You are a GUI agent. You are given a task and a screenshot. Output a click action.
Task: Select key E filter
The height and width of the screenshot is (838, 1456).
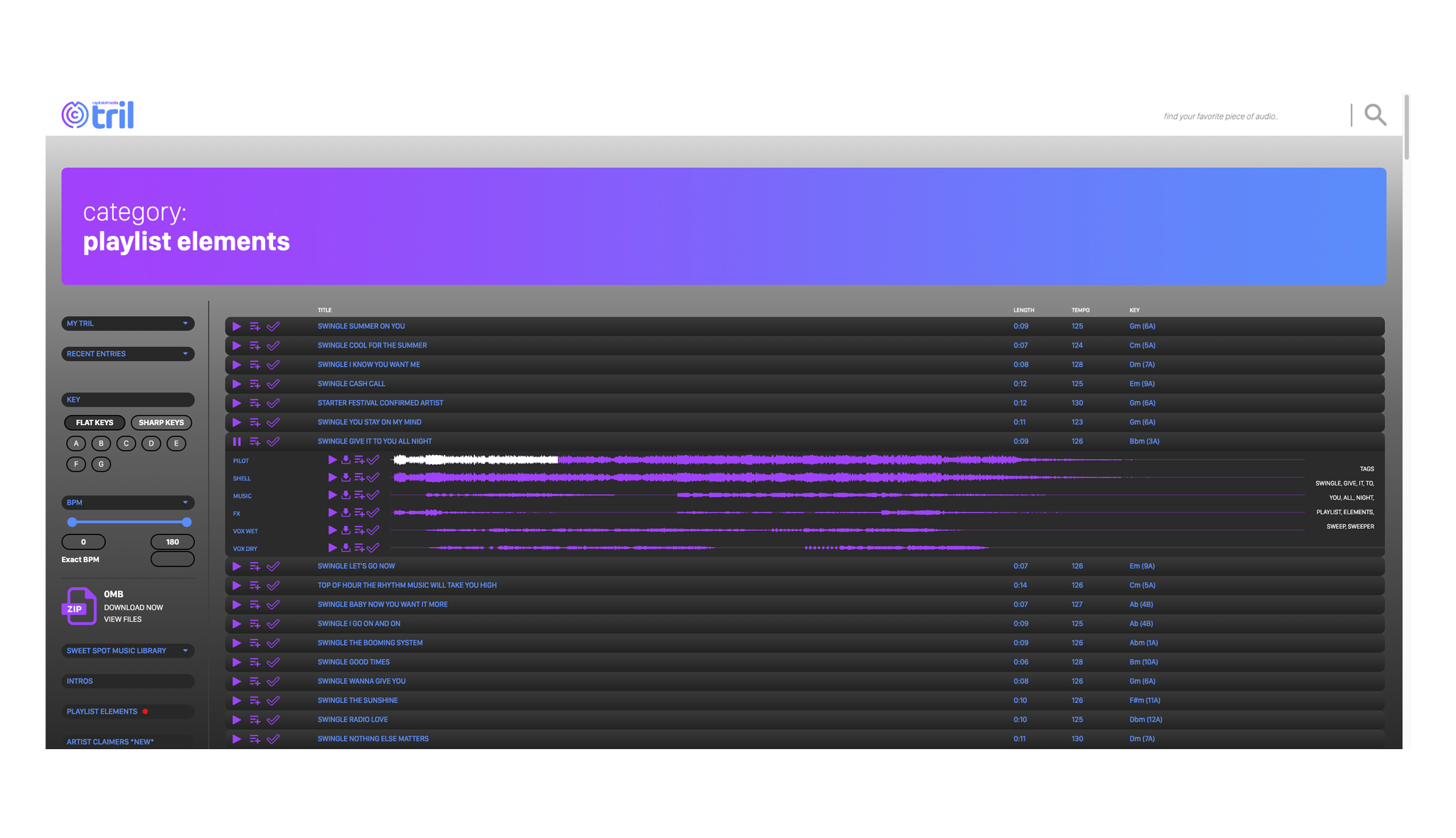click(x=176, y=444)
